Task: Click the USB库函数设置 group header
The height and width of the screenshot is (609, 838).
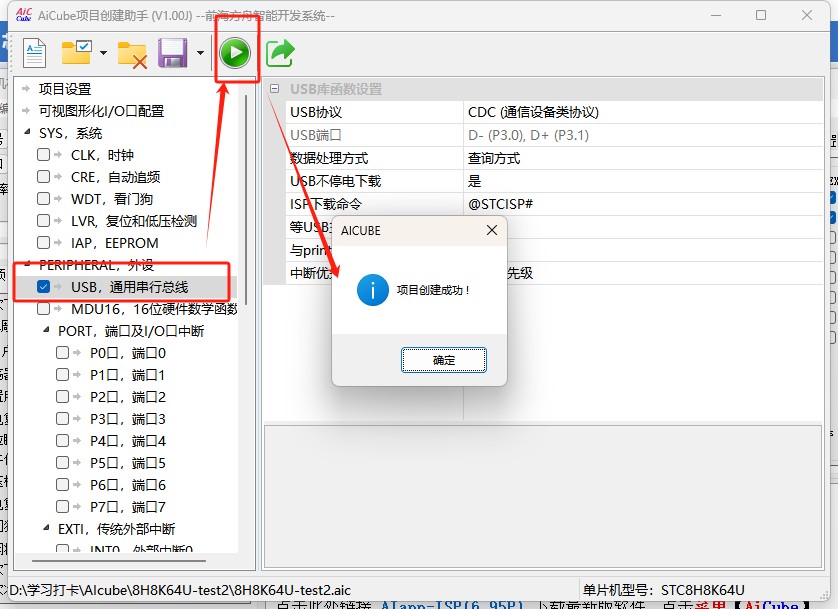Action: (336, 89)
